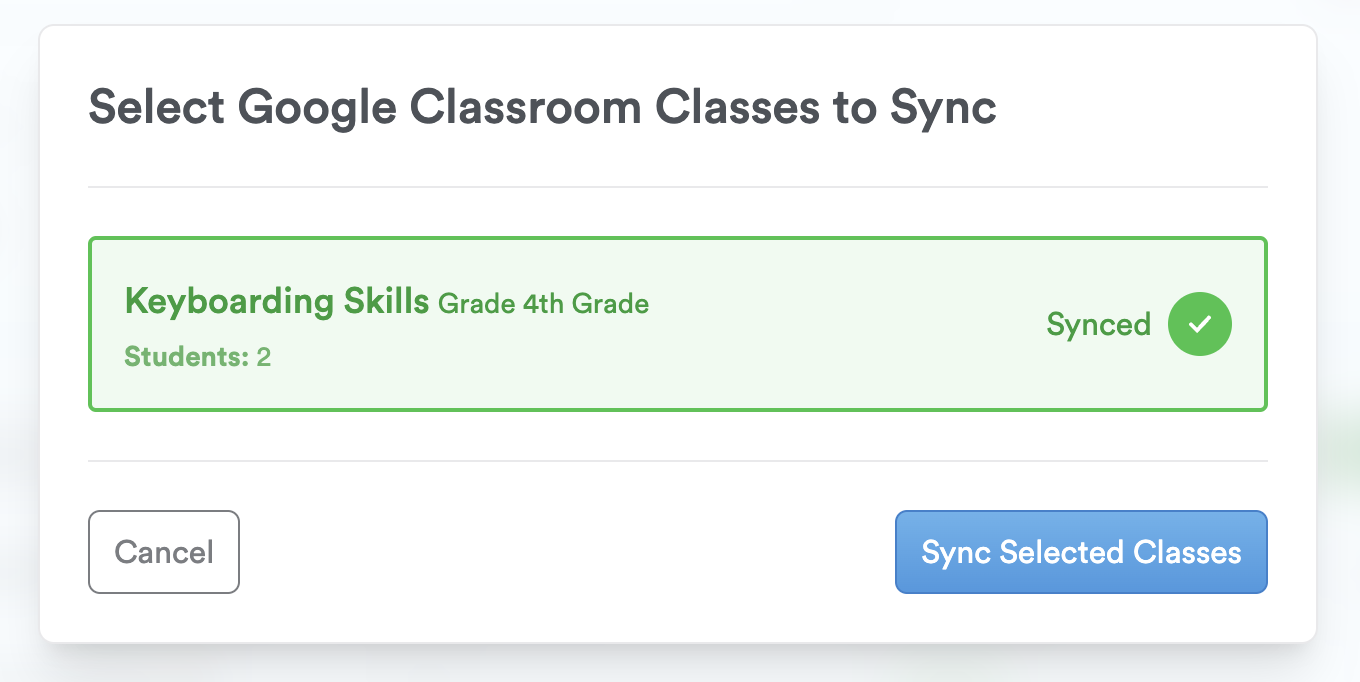Click the green-bordered class row
This screenshot has width=1360, height=682.
[x=677, y=324]
